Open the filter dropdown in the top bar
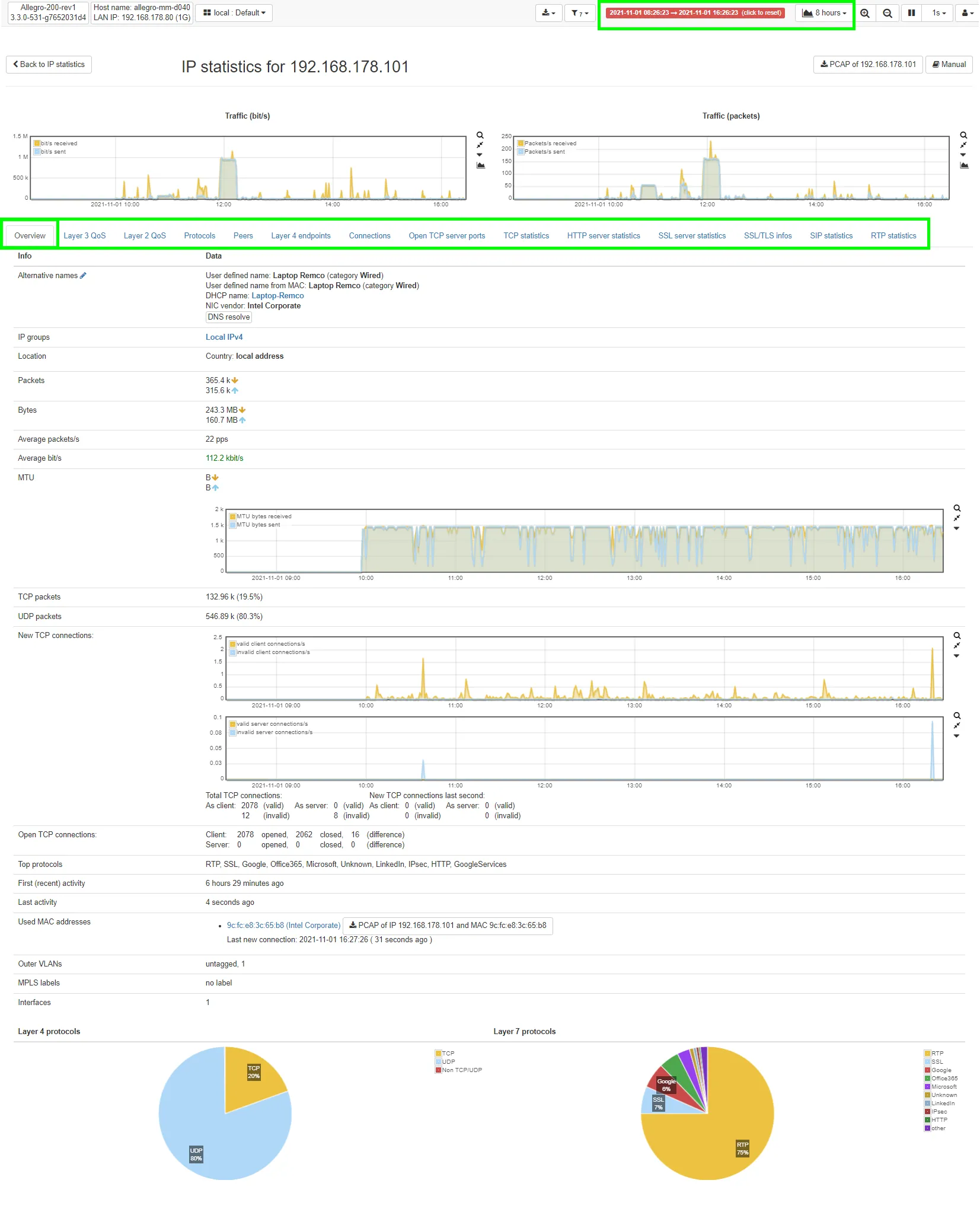980x1212 pixels. (x=579, y=13)
